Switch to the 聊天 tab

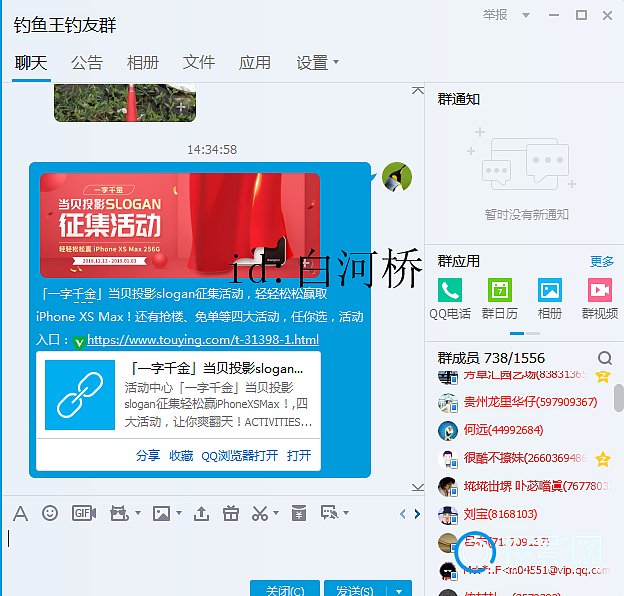[31, 62]
